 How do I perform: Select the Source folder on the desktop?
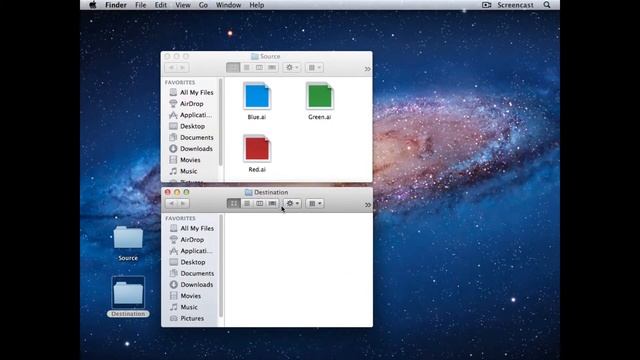point(128,238)
